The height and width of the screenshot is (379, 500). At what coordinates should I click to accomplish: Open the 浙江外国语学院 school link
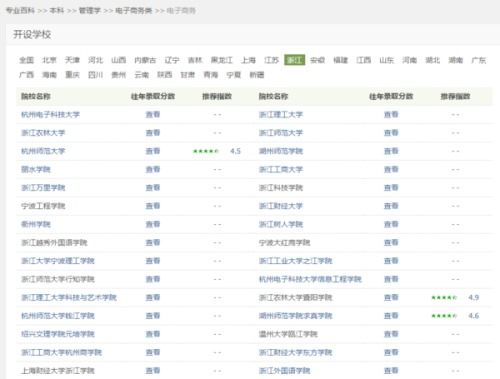[284, 371]
